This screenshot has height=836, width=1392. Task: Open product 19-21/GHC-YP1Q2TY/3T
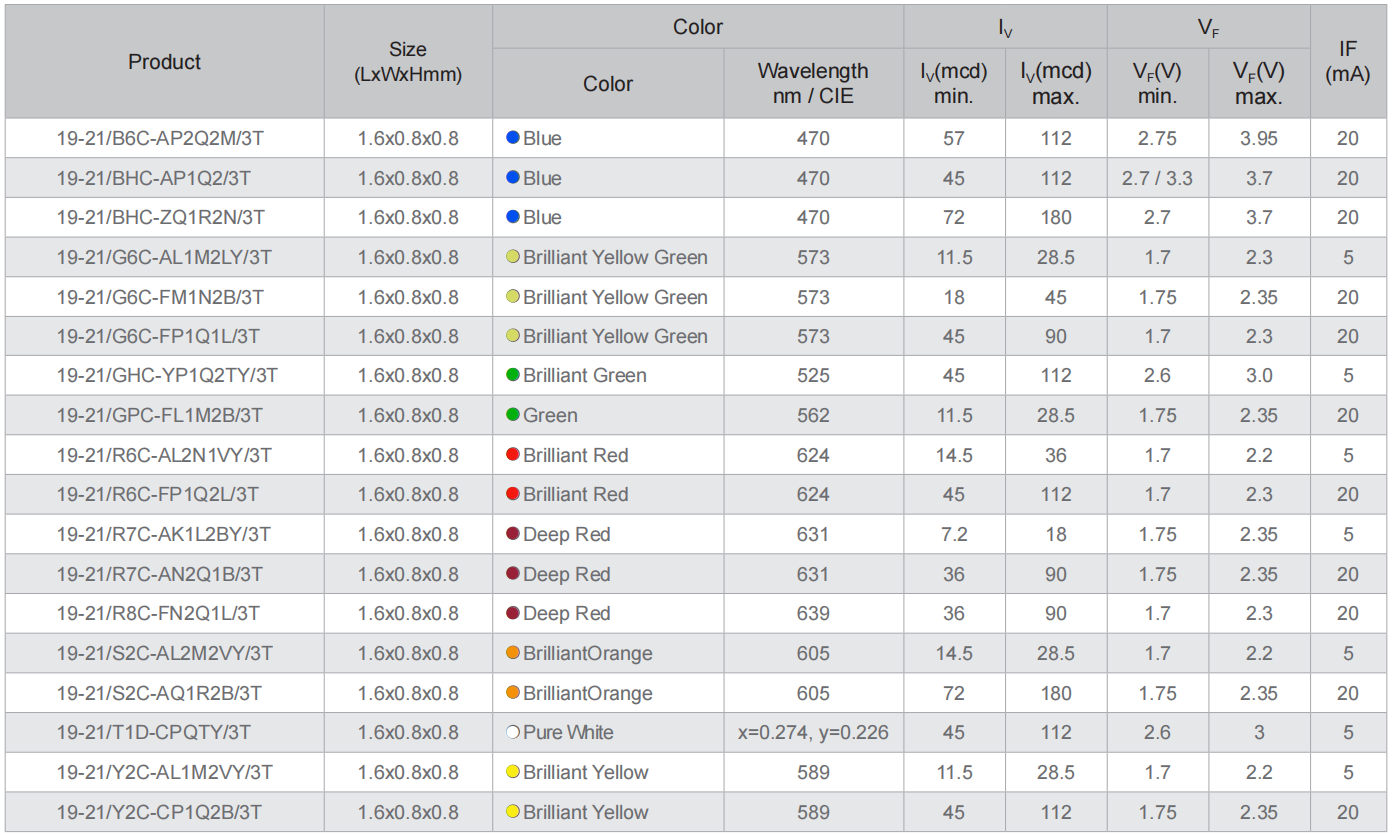(x=167, y=375)
